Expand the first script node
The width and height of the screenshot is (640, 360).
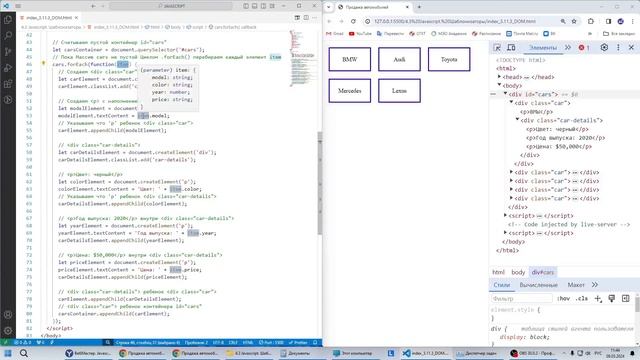(x=505, y=215)
